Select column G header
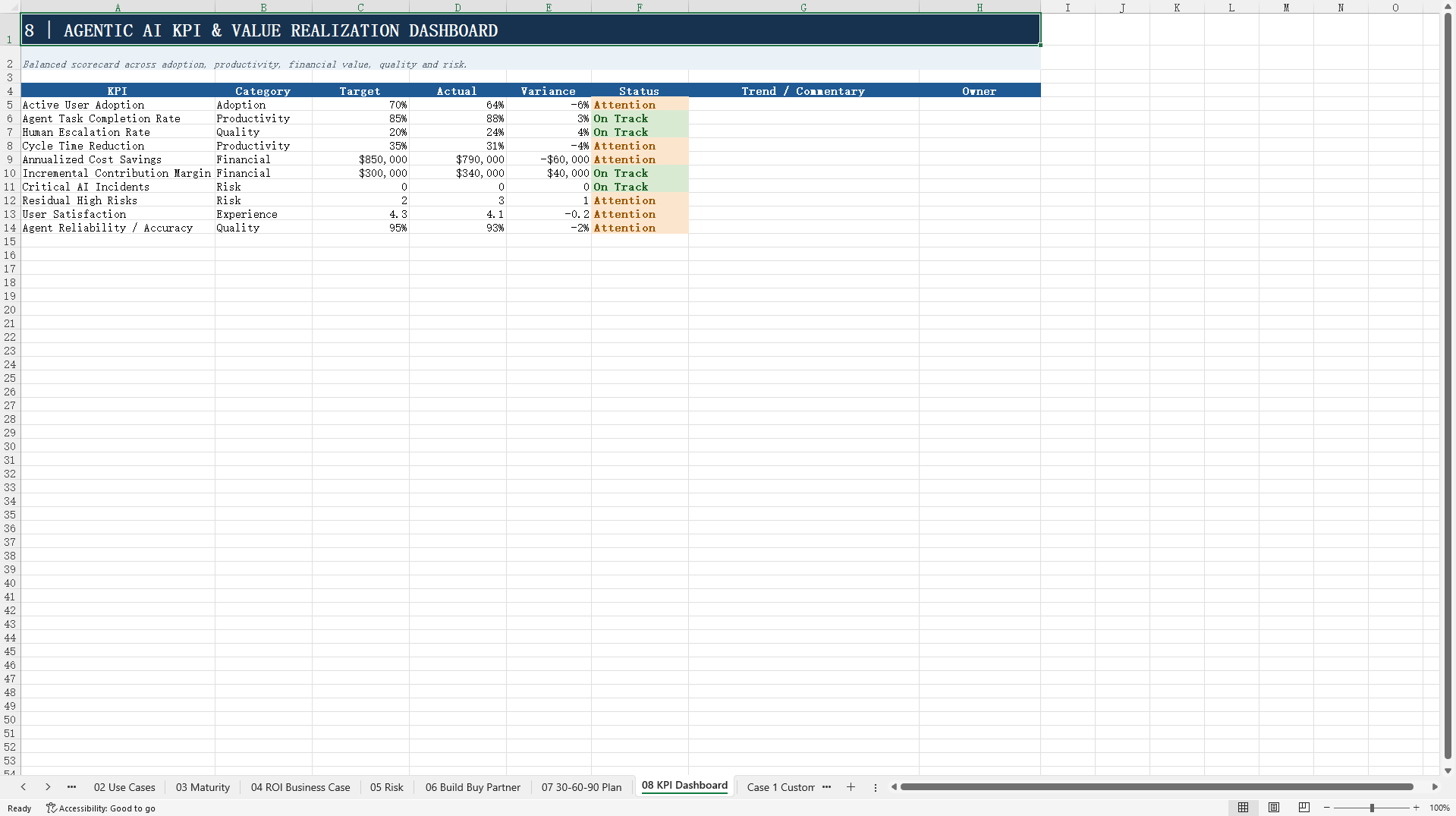 (x=803, y=7)
